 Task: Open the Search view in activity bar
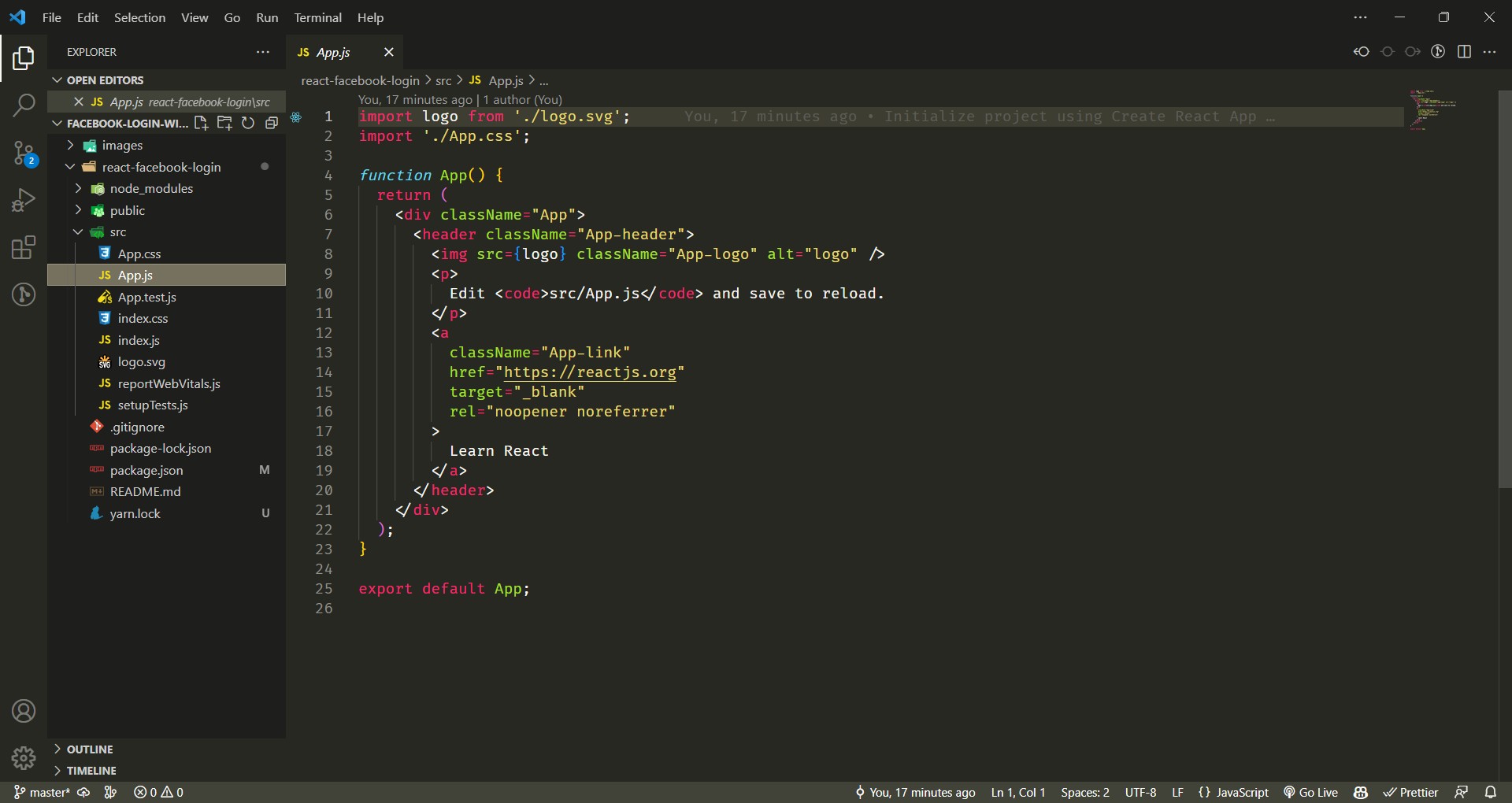pos(24,105)
